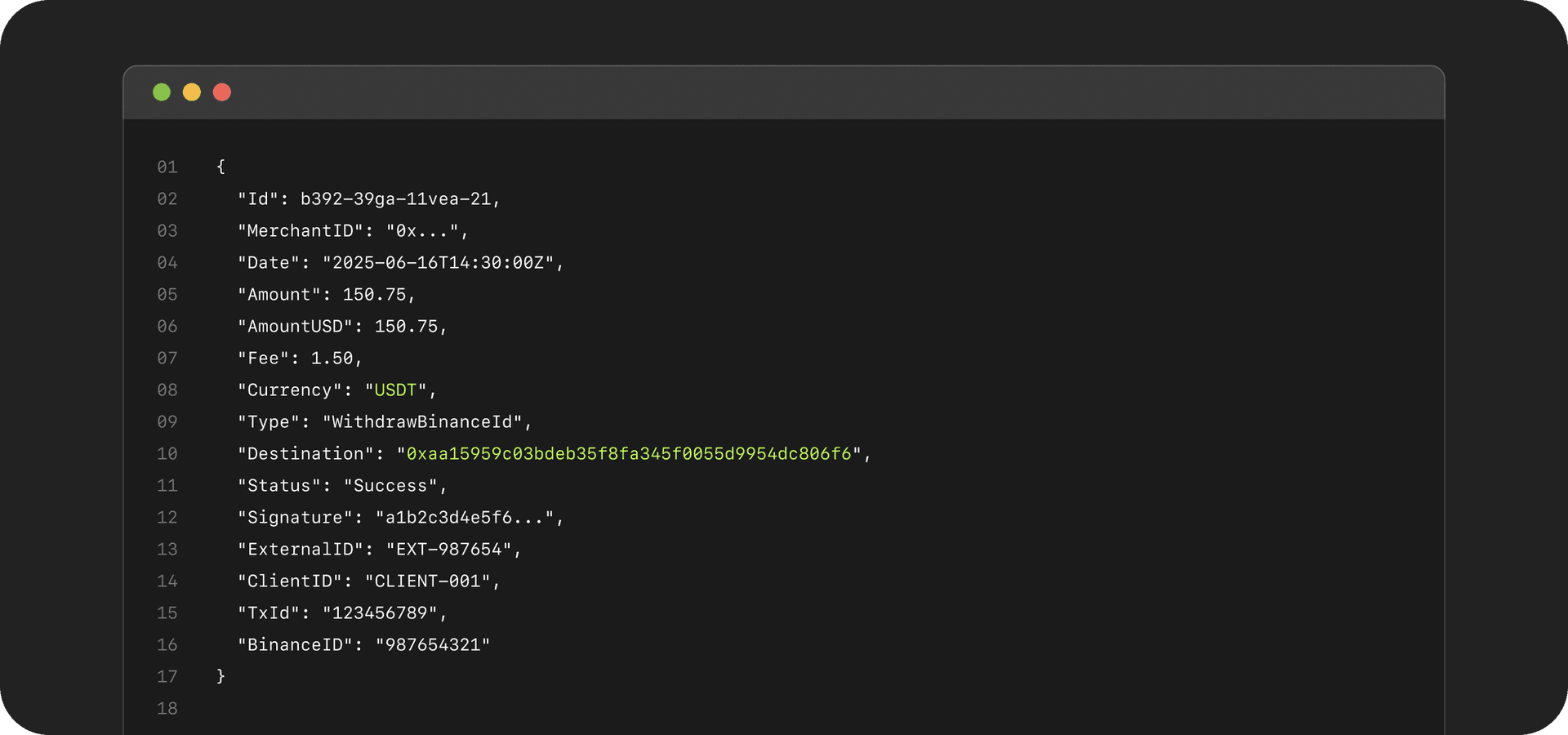
Task: Select the BinanceID value 987654321
Action: 433,645
